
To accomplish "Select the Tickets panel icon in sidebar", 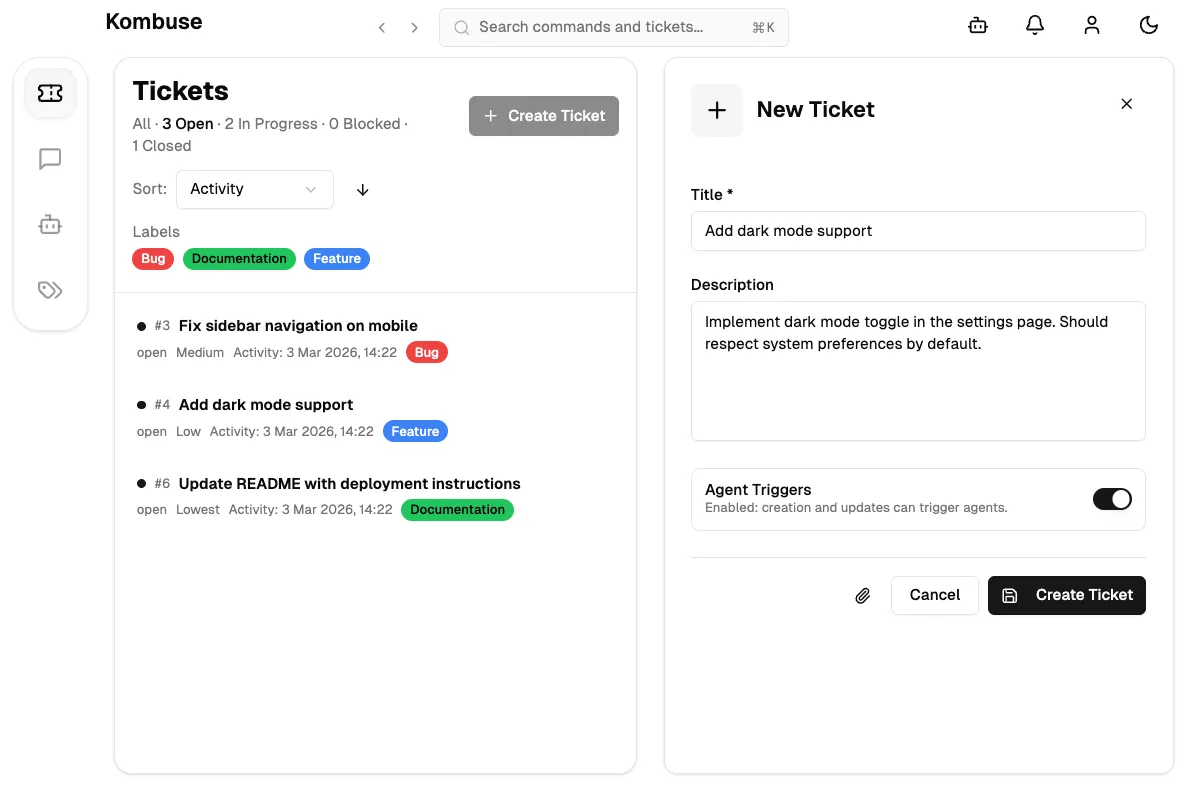I will coord(50,93).
